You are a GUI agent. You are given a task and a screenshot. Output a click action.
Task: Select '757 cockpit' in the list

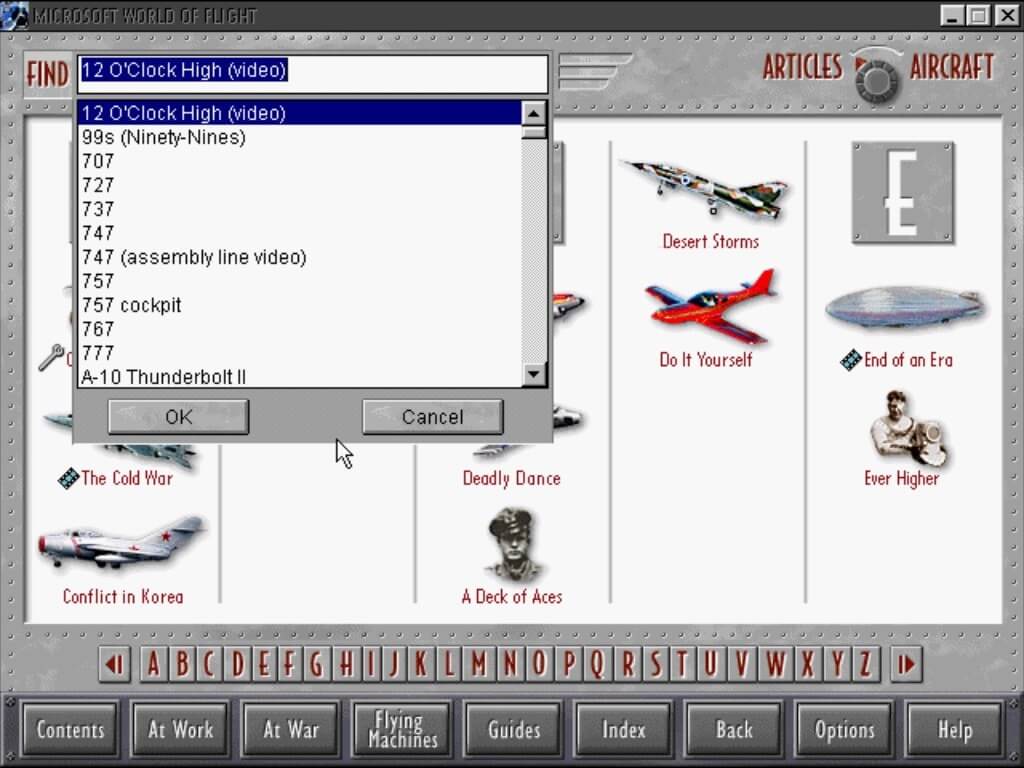300,305
